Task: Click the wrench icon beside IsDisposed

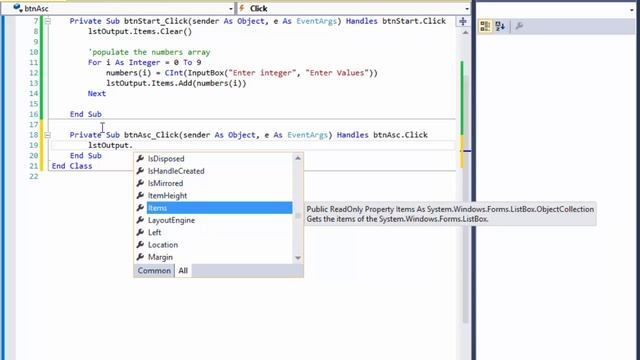Action: (140, 158)
